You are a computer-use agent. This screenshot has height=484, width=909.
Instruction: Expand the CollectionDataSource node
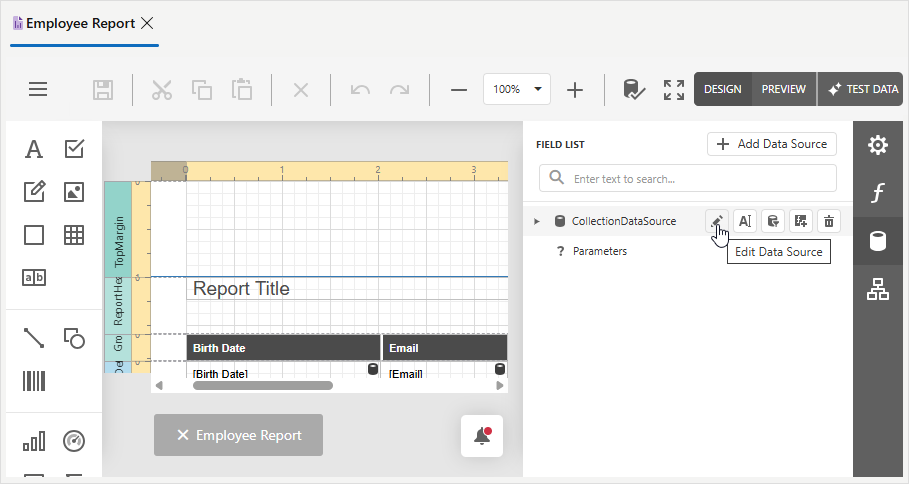(x=537, y=221)
